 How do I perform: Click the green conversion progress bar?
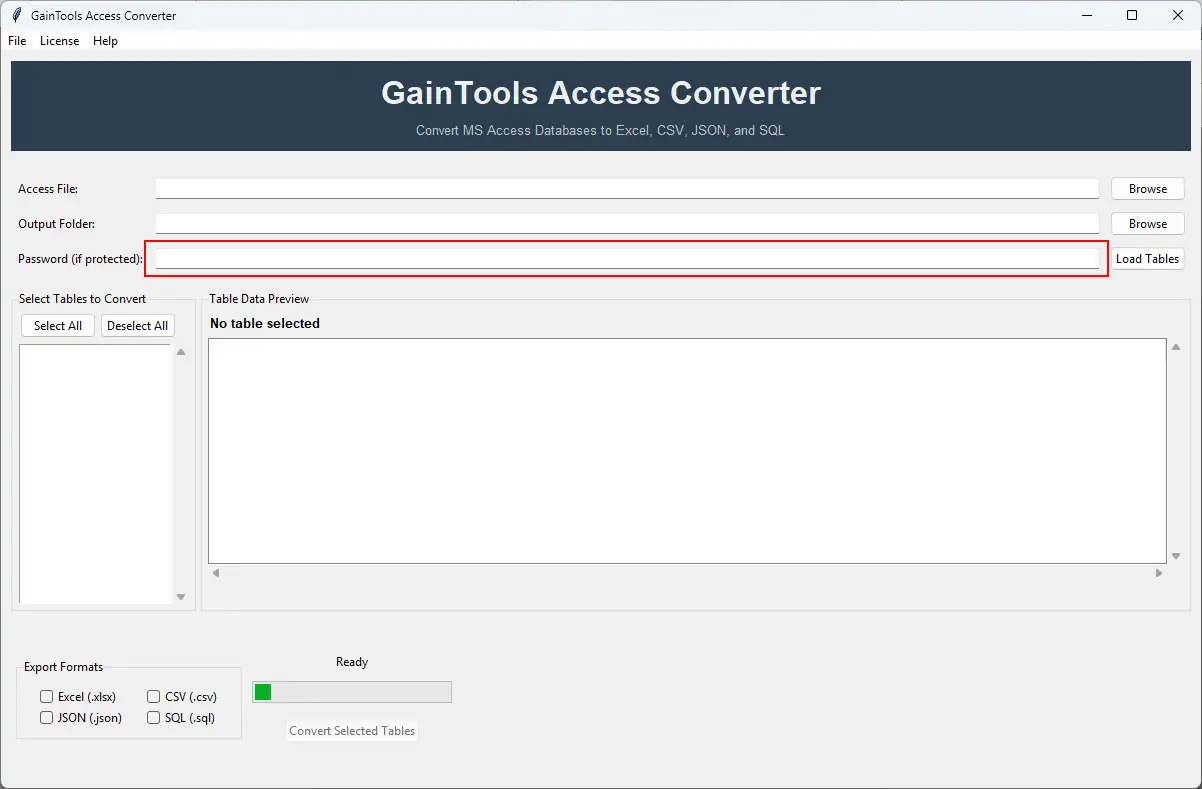point(352,692)
